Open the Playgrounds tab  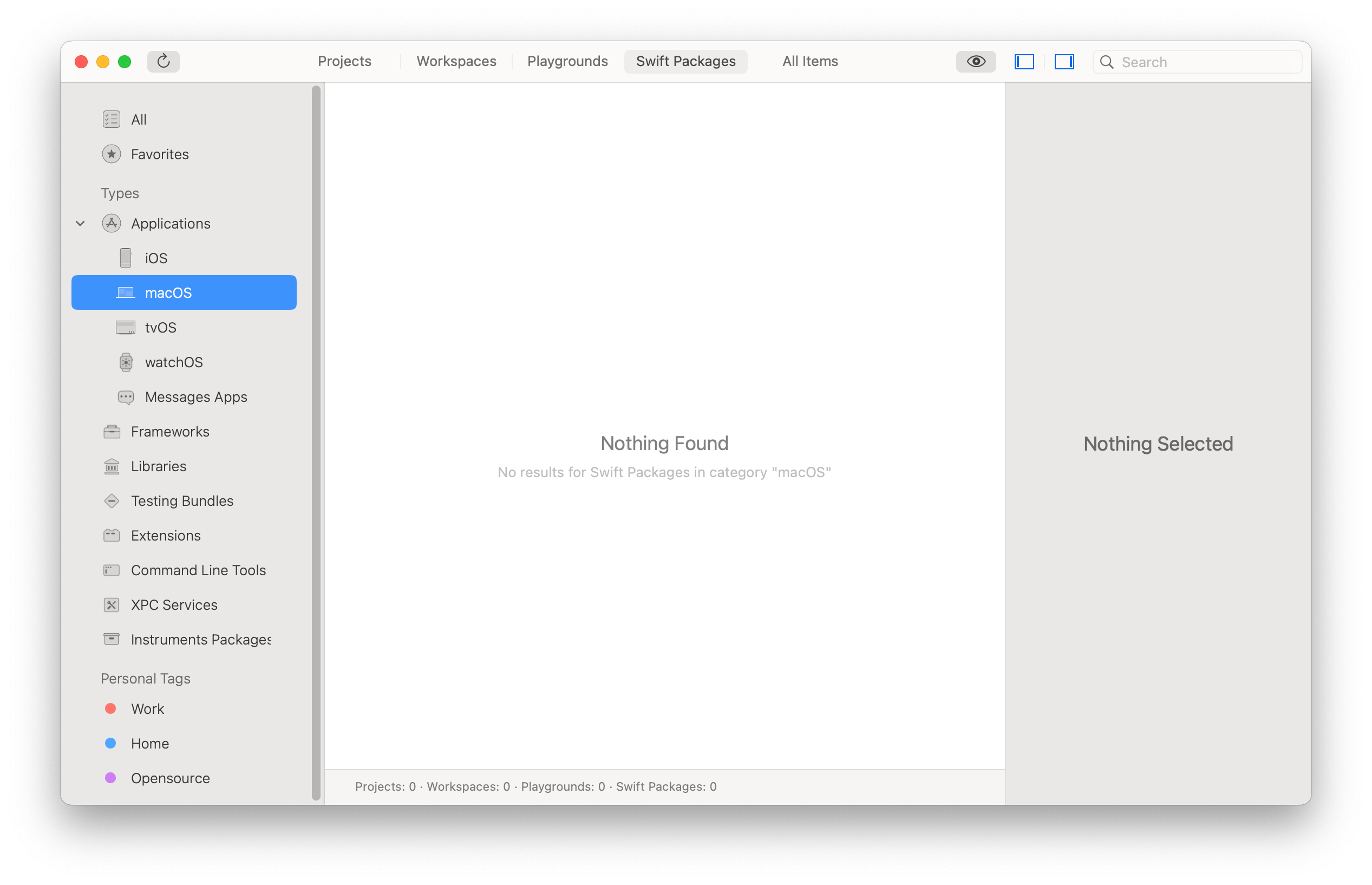567,62
